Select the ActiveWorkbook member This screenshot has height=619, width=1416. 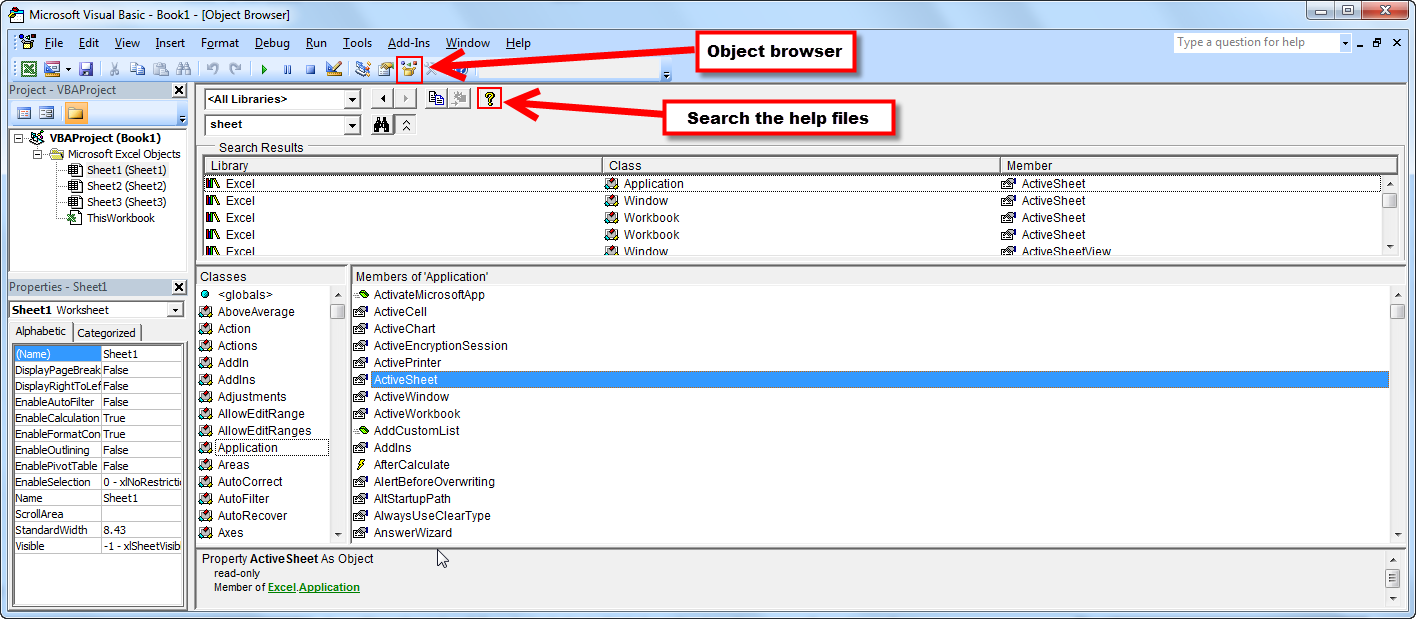[416, 414]
